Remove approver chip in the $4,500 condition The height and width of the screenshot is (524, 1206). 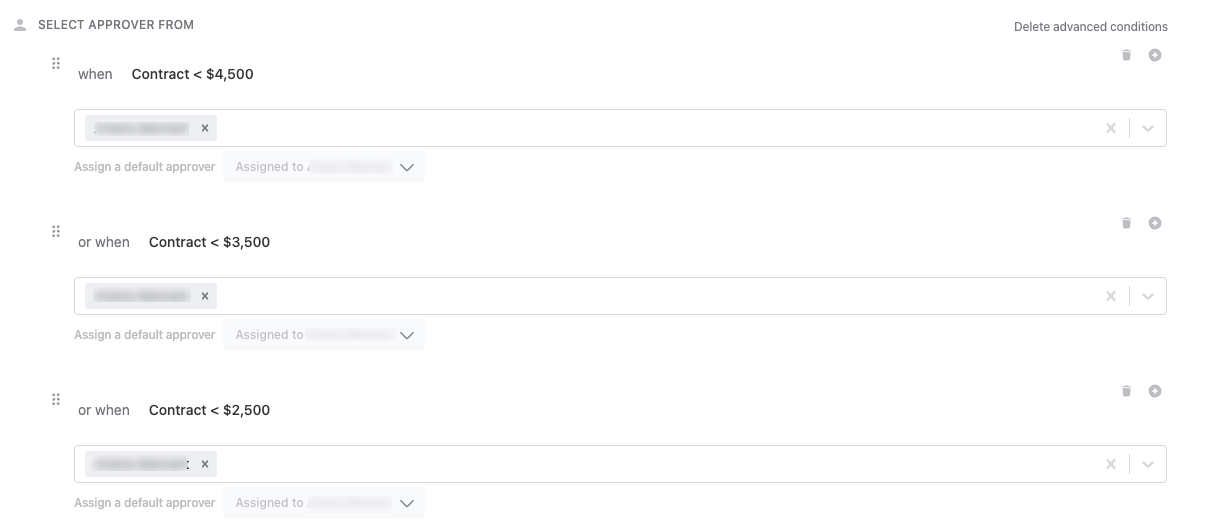205,128
